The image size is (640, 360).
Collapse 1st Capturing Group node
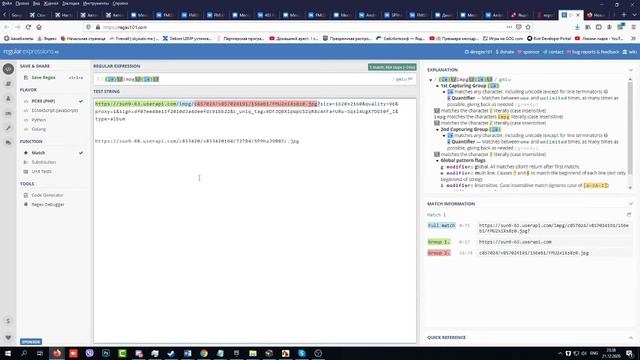[x=437, y=86]
